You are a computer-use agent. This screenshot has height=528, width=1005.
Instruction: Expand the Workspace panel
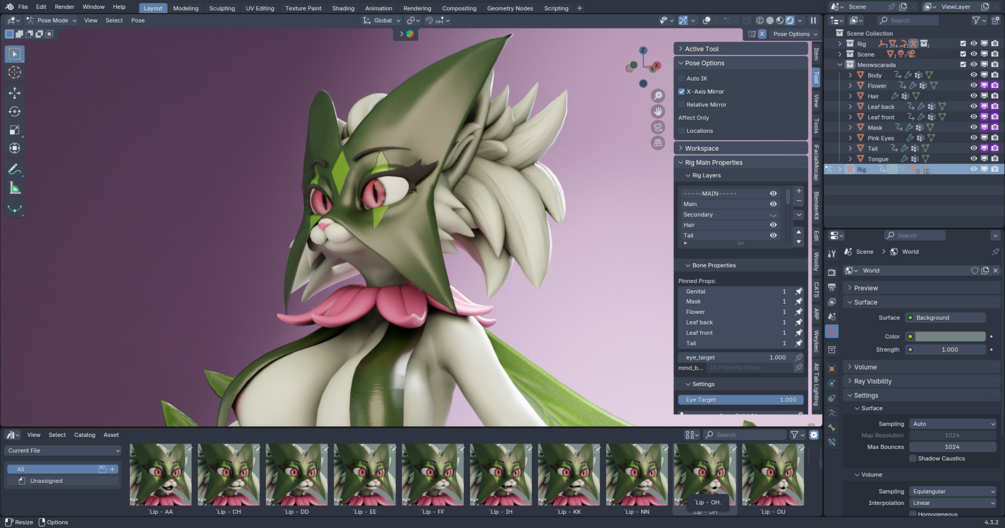(x=740, y=148)
